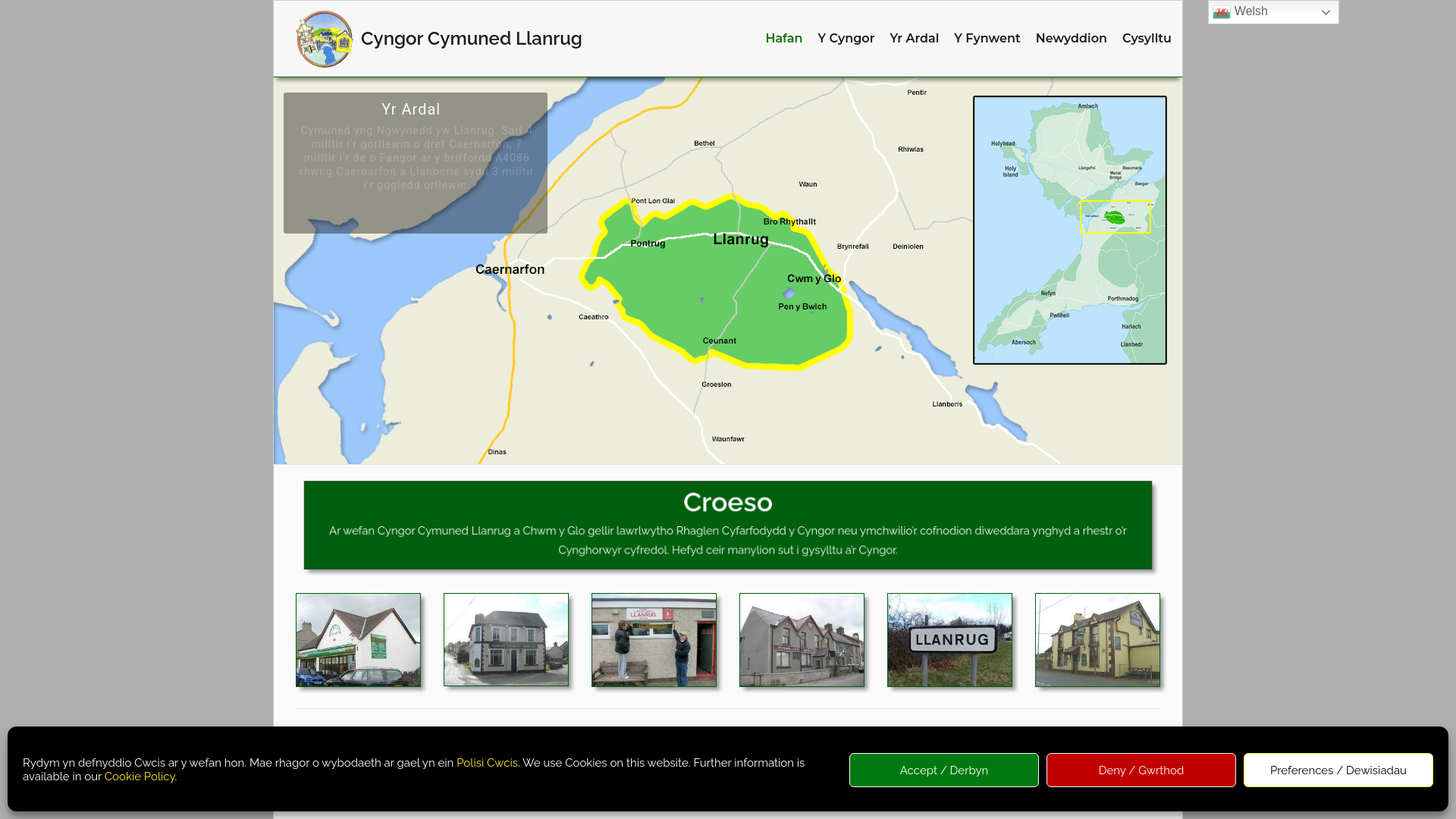Click the Pen y Bwlch map label
Viewport: 1456px width, 819px height.
(x=802, y=306)
